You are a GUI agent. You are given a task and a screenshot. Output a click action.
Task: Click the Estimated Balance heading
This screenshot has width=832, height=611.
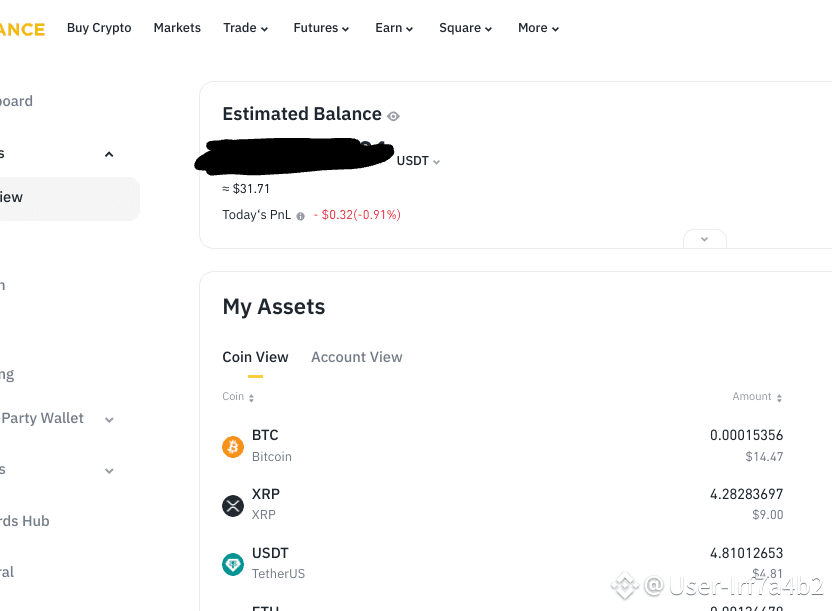pyautogui.click(x=302, y=114)
